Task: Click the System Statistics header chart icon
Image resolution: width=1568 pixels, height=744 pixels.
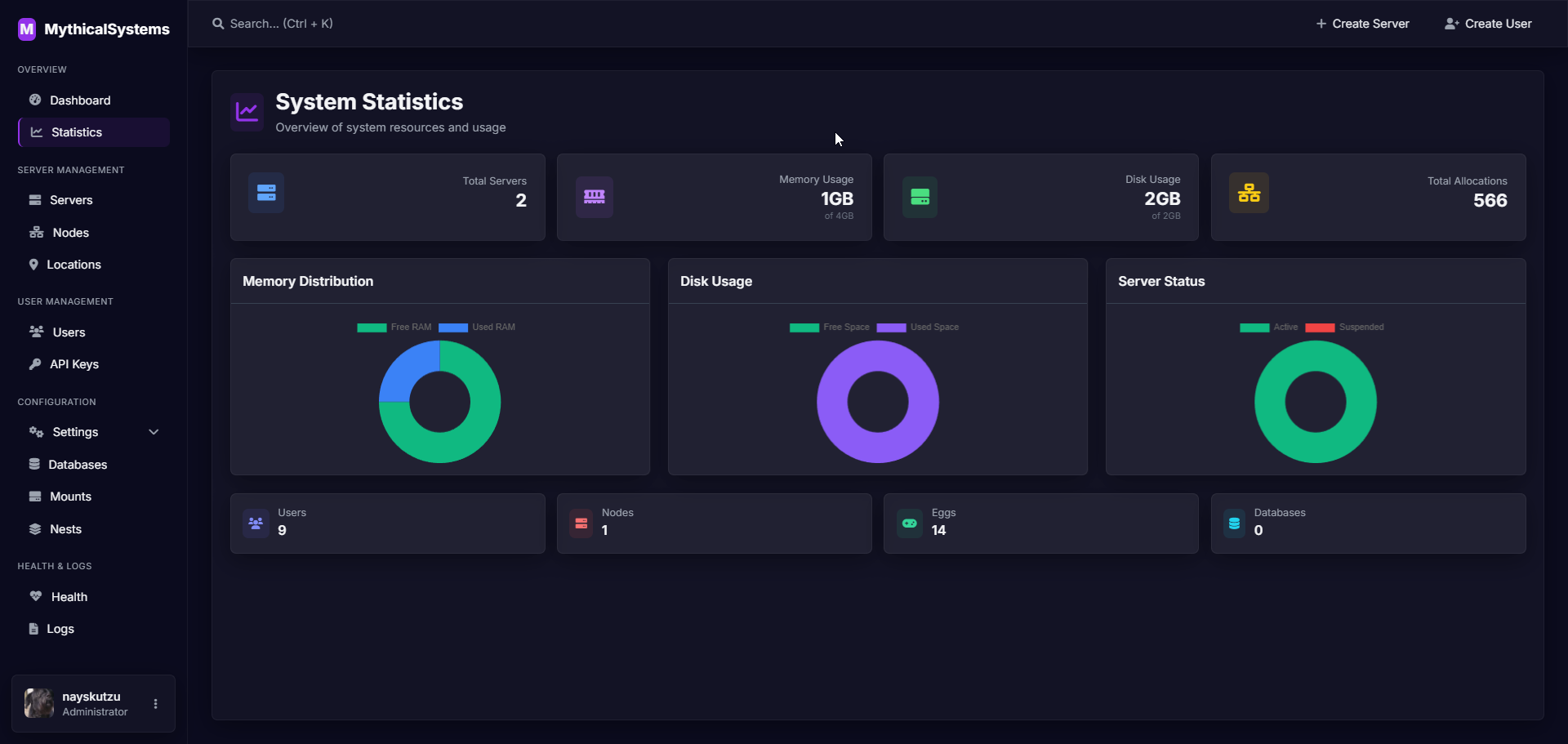Action: tap(247, 112)
